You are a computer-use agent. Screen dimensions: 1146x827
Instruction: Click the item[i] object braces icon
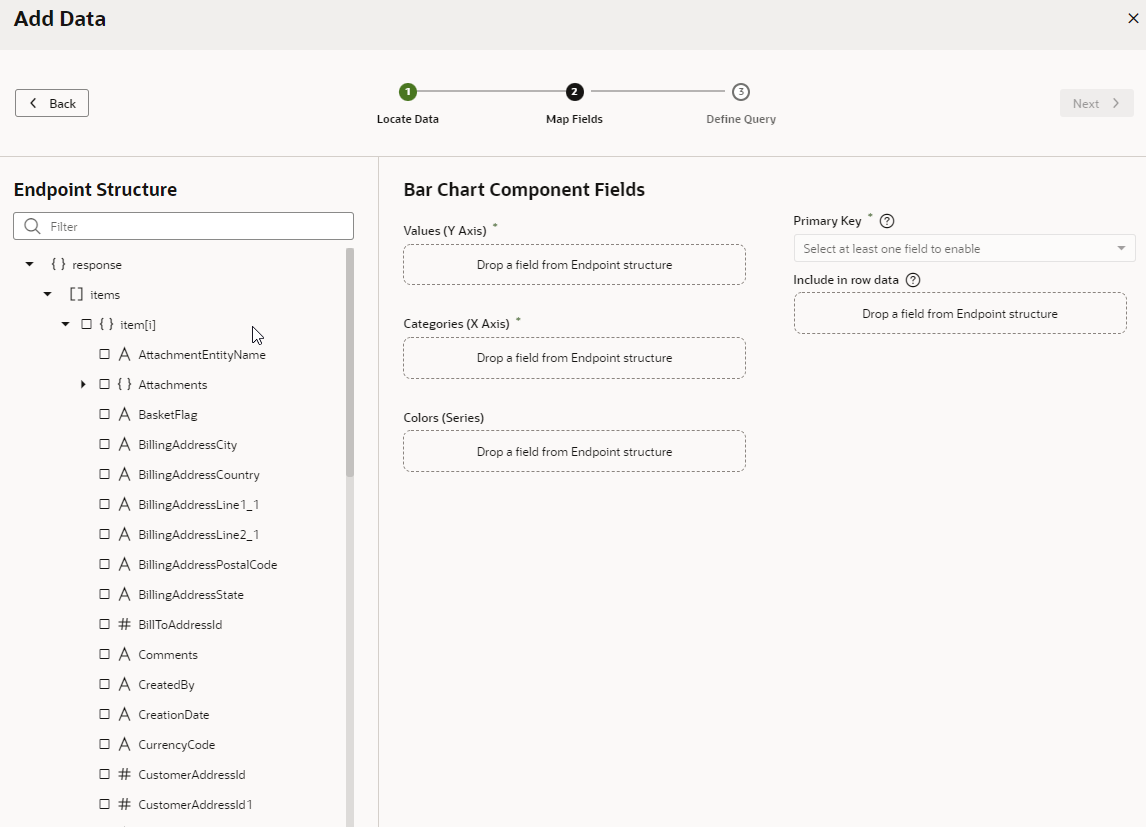point(107,324)
